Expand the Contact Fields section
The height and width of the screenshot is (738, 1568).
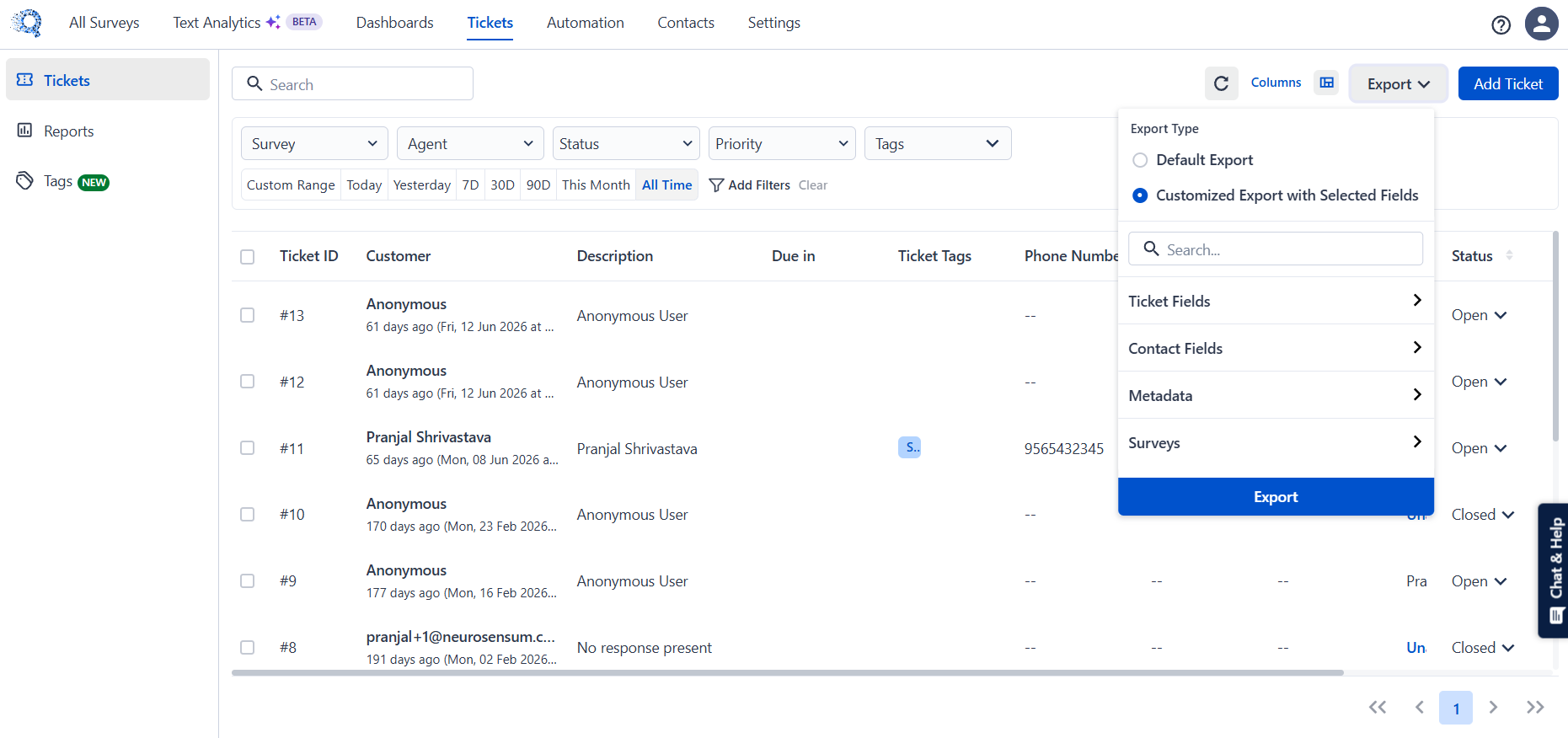[x=1276, y=348]
